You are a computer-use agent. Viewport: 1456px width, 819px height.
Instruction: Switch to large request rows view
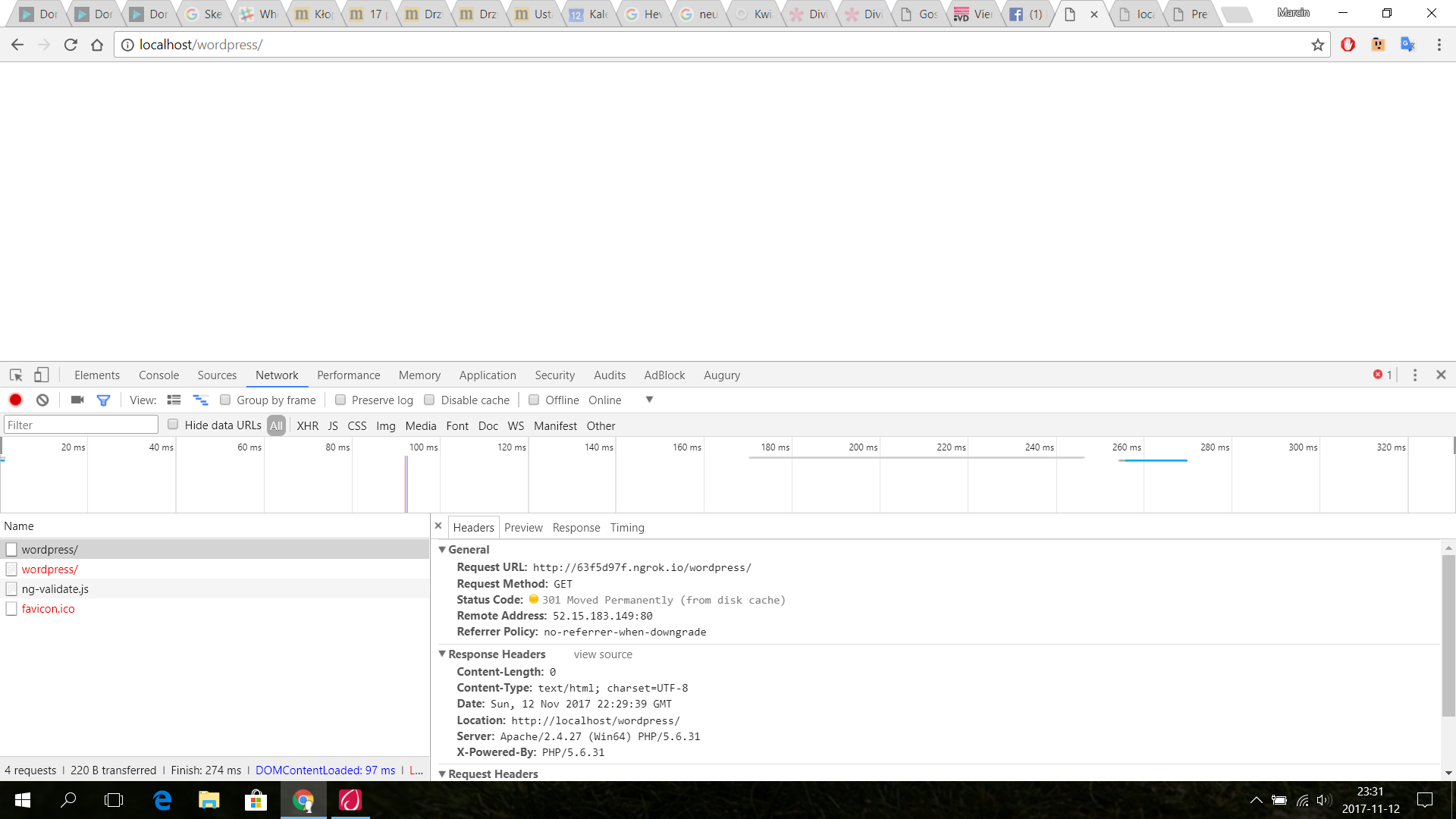click(x=174, y=400)
